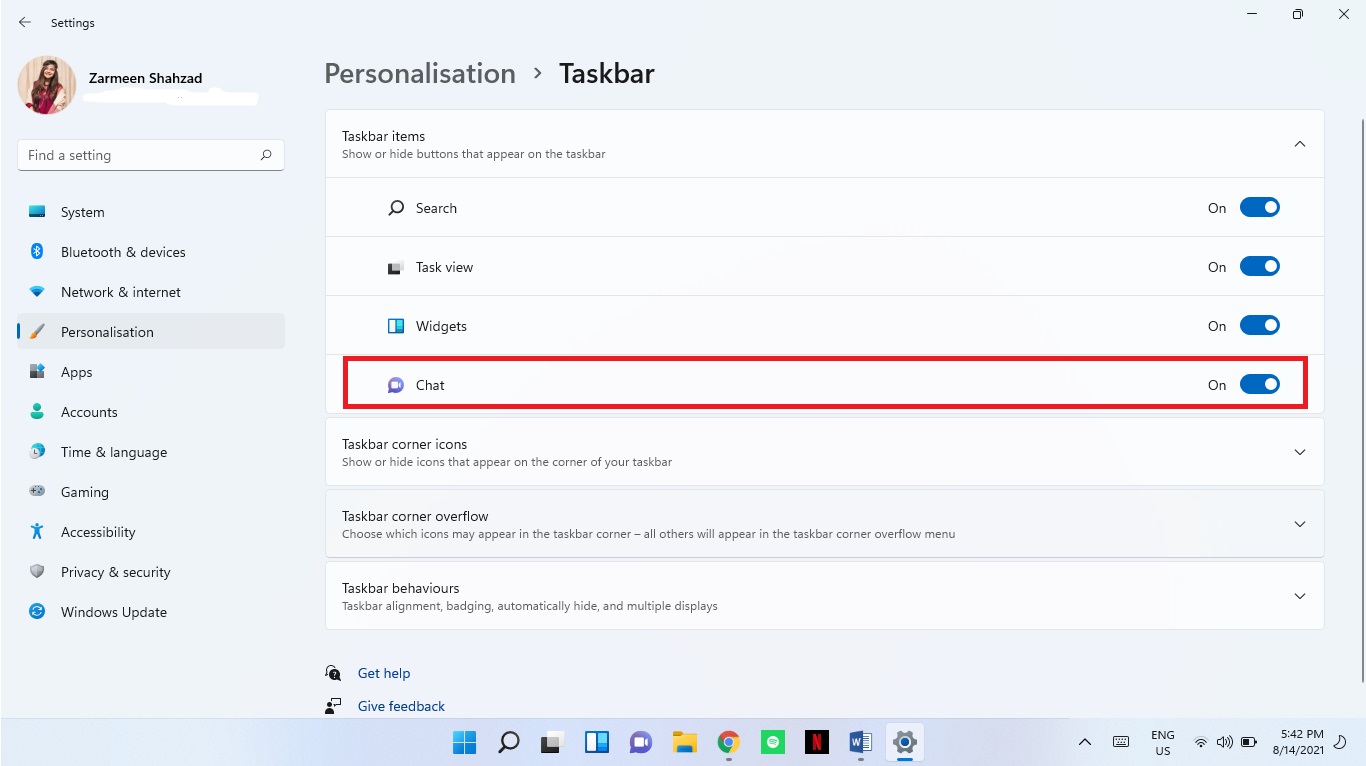Launch Microsoft Word from the taskbar
Viewport: 1366px width, 766px height.
click(x=860, y=742)
